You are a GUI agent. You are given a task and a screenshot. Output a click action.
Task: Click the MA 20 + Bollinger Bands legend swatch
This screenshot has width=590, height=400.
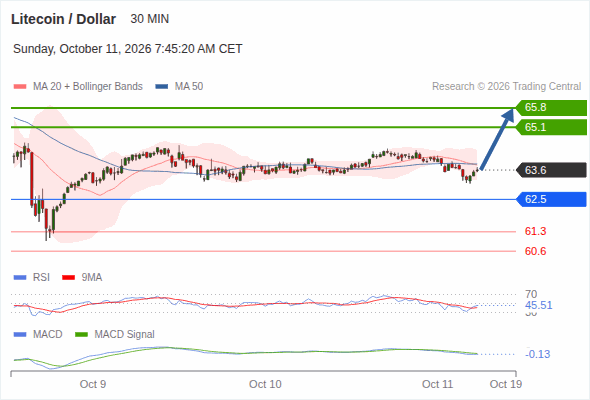coord(20,87)
